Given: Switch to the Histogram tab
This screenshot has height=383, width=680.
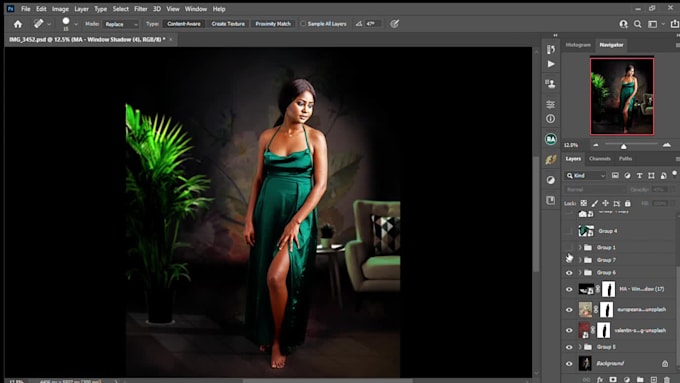Looking at the screenshot, I should coord(578,45).
